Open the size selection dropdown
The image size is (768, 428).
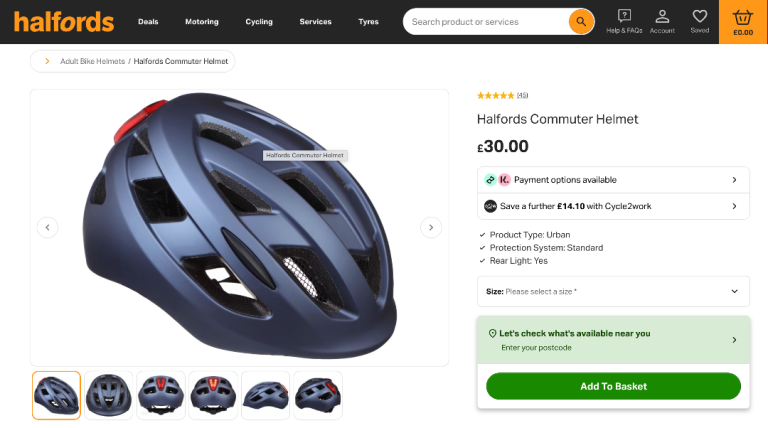pos(613,291)
